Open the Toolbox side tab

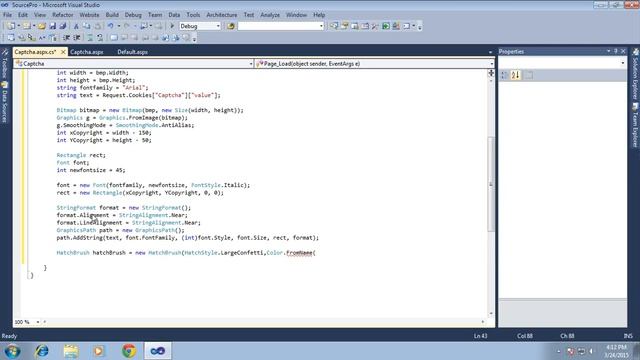pos(4,64)
